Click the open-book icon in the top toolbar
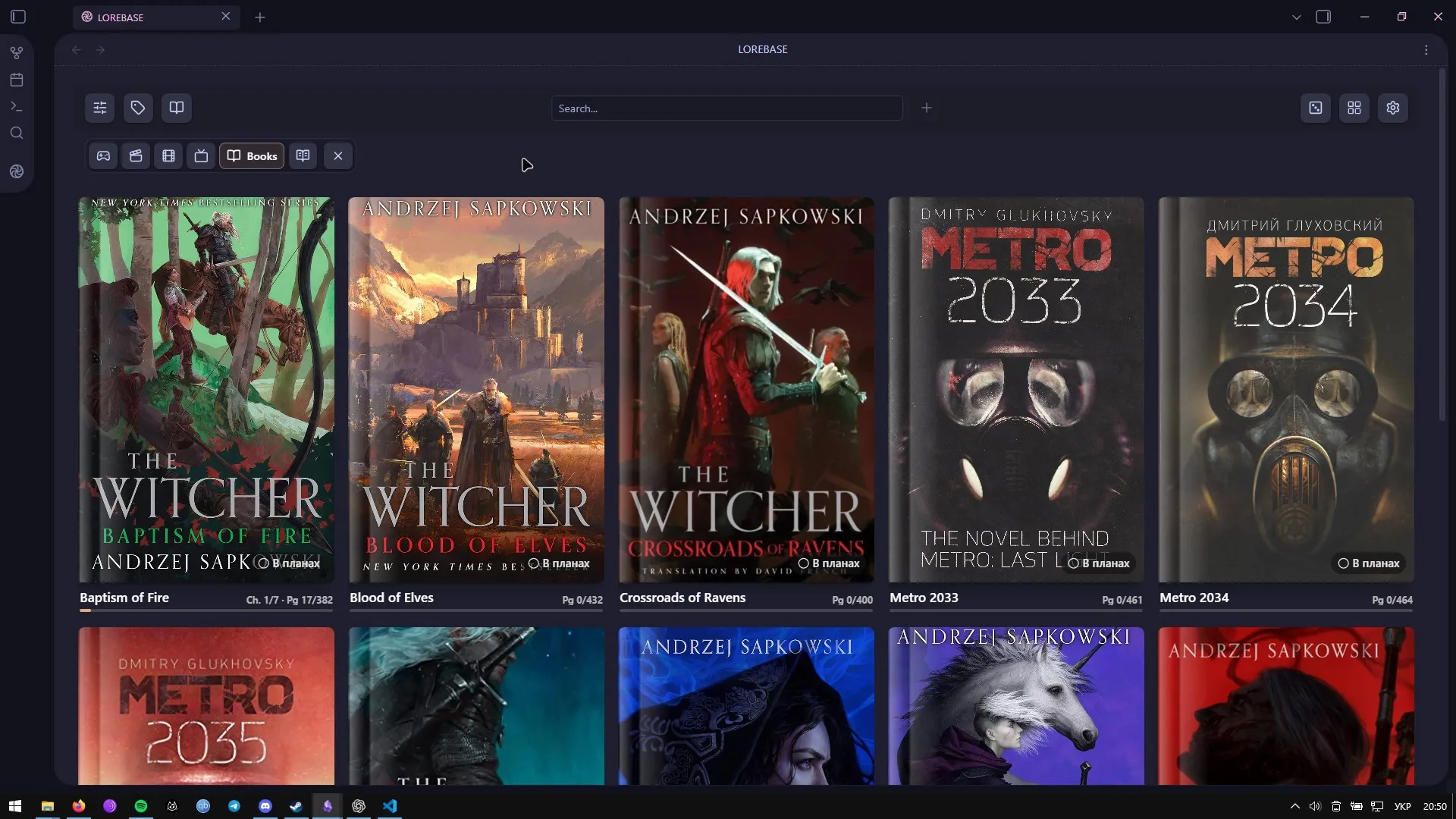The image size is (1456, 819). [x=177, y=108]
